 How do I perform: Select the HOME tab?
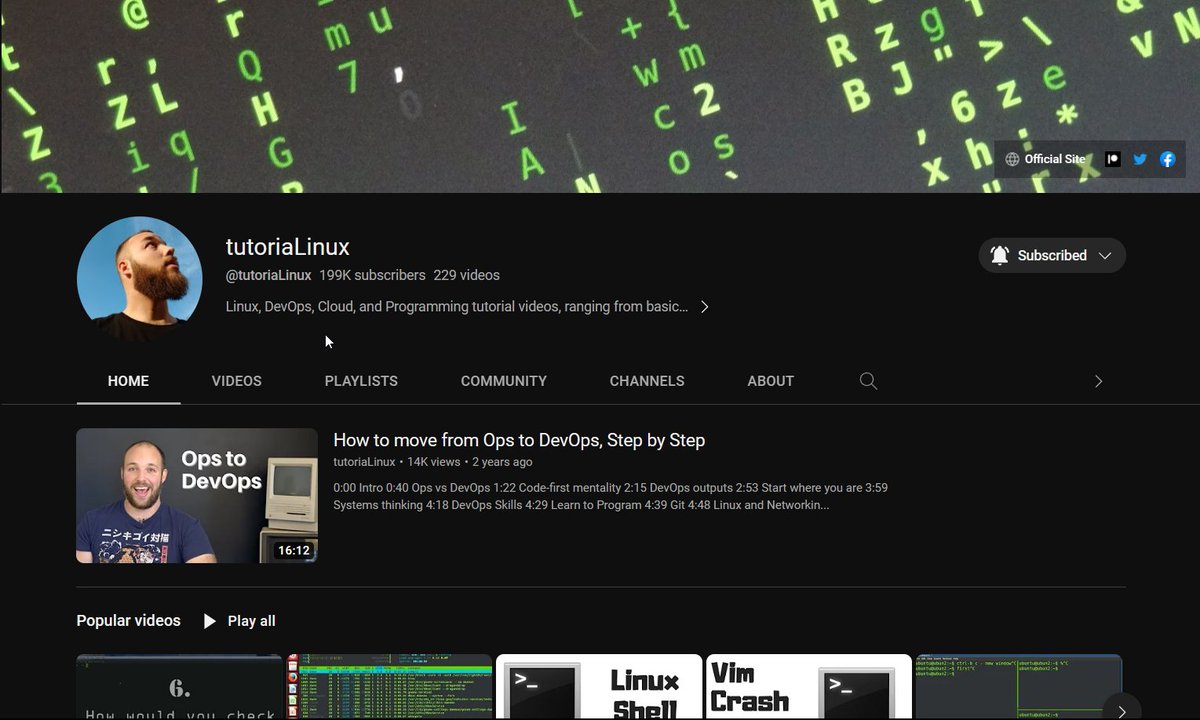[x=128, y=381]
